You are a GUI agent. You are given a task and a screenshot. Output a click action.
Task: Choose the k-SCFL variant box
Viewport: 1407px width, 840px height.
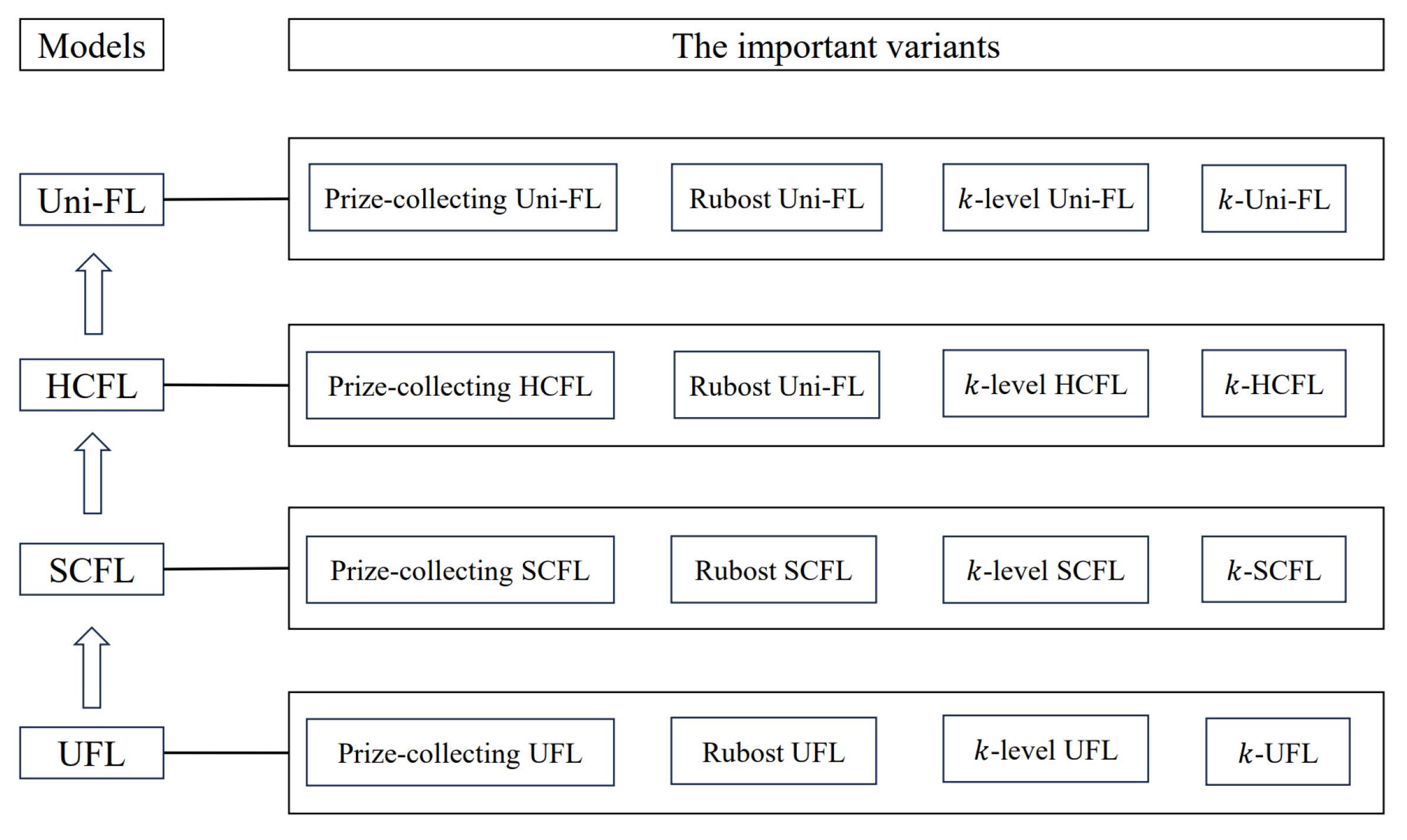point(1273,569)
